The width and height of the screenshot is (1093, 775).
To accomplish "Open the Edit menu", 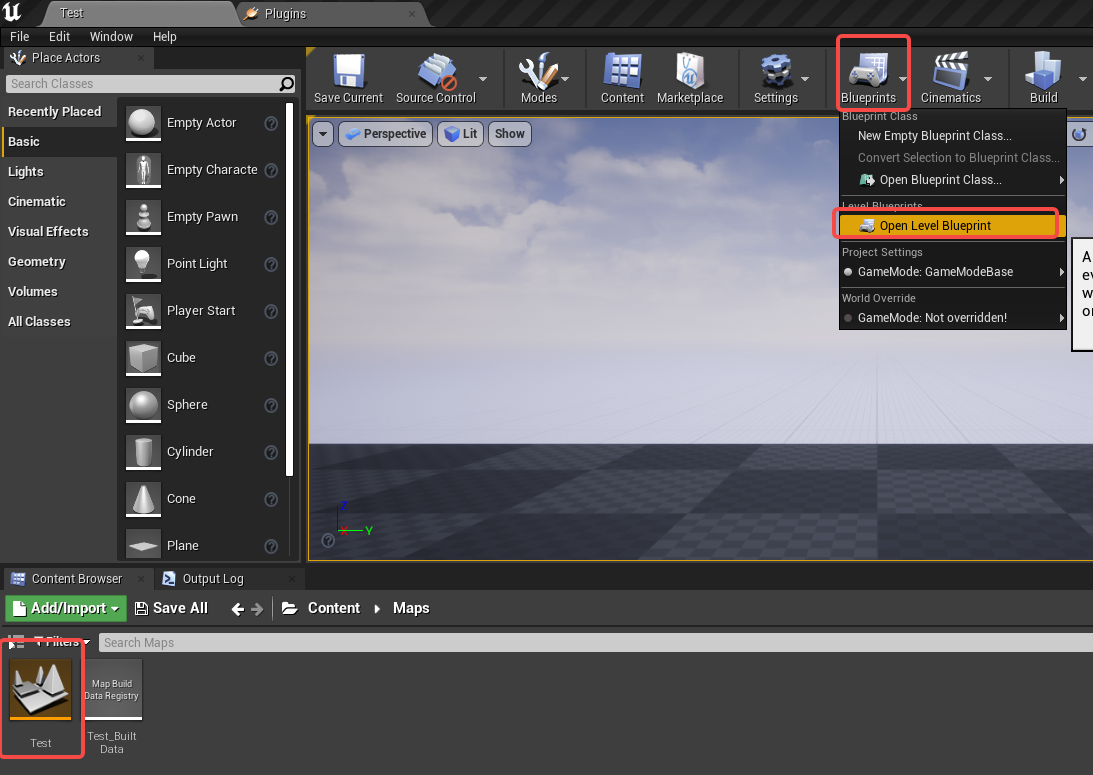I will [x=59, y=36].
